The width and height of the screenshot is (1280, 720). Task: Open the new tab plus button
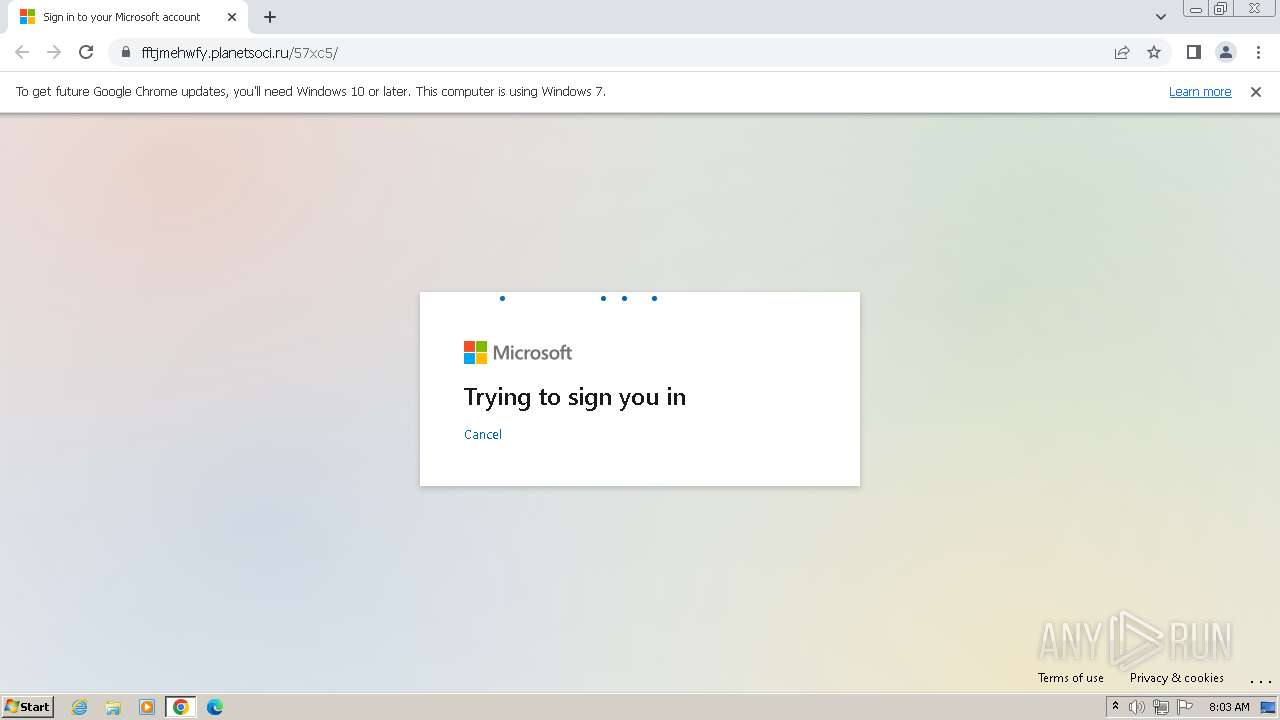pos(270,17)
